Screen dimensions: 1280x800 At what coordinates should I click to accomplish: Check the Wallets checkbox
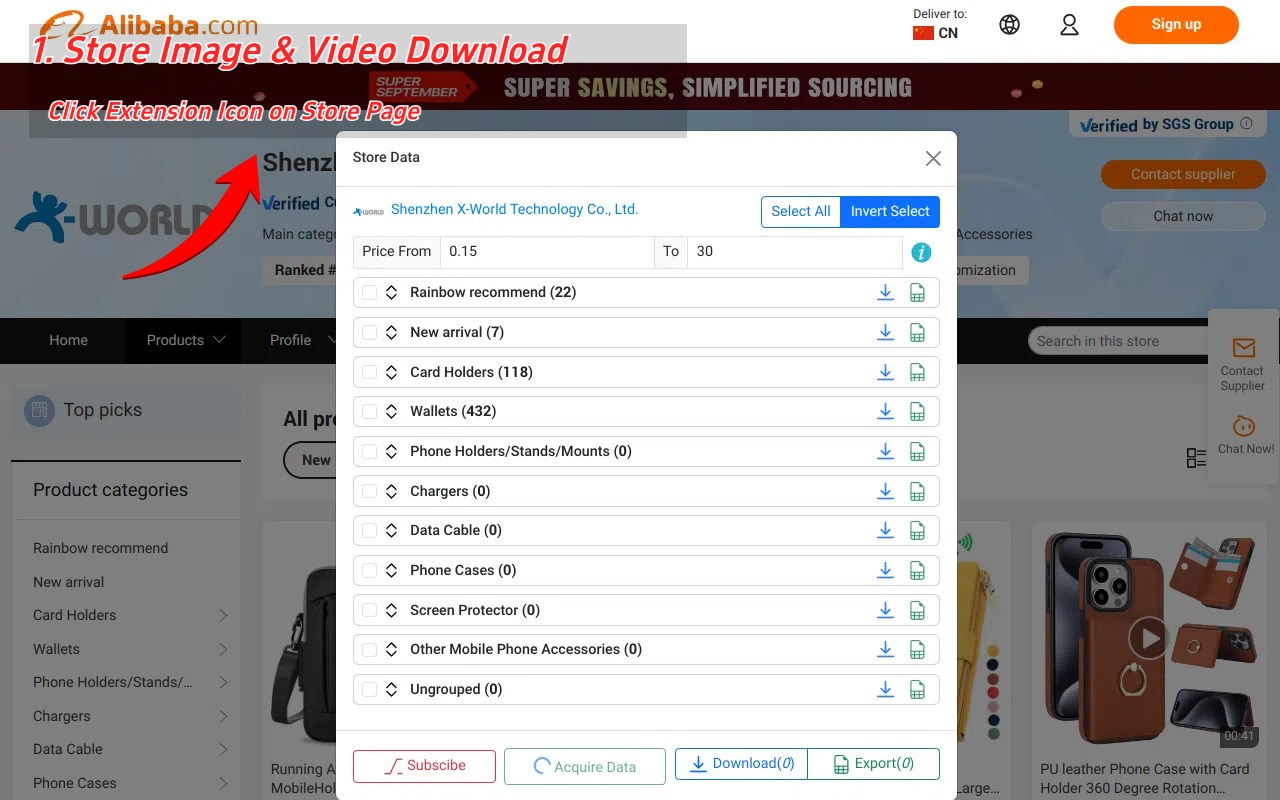click(369, 411)
